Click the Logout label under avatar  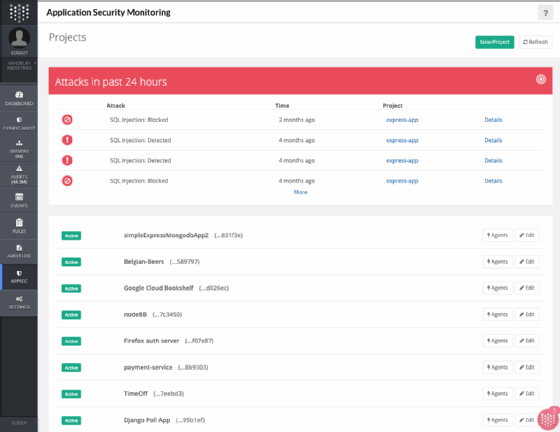(x=19, y=53)
